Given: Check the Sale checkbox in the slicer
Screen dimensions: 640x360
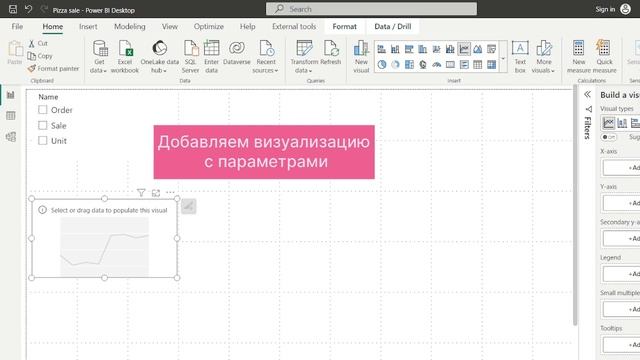Looking at the screenshot, I should 42,125.
